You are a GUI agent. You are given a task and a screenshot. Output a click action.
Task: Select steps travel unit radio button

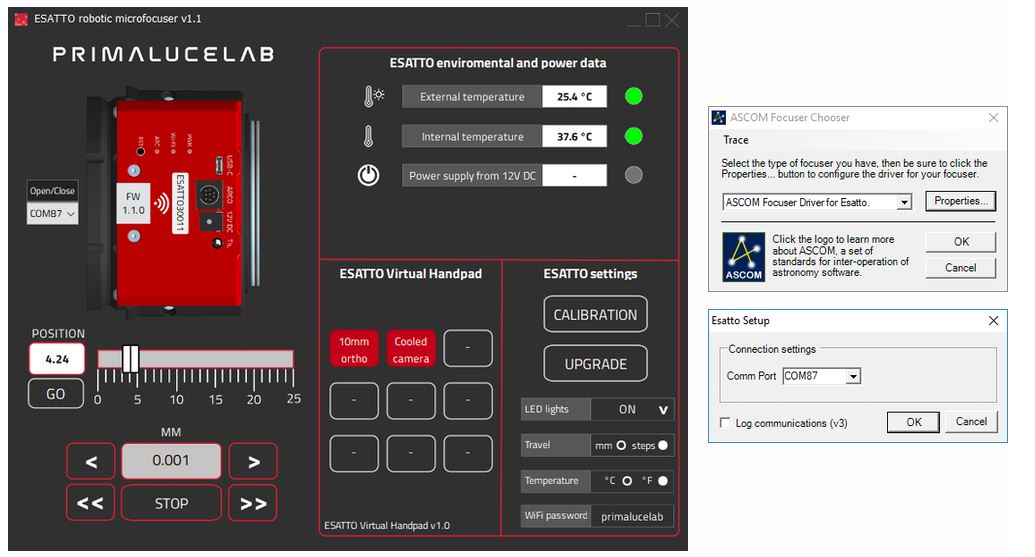(663, 445)
